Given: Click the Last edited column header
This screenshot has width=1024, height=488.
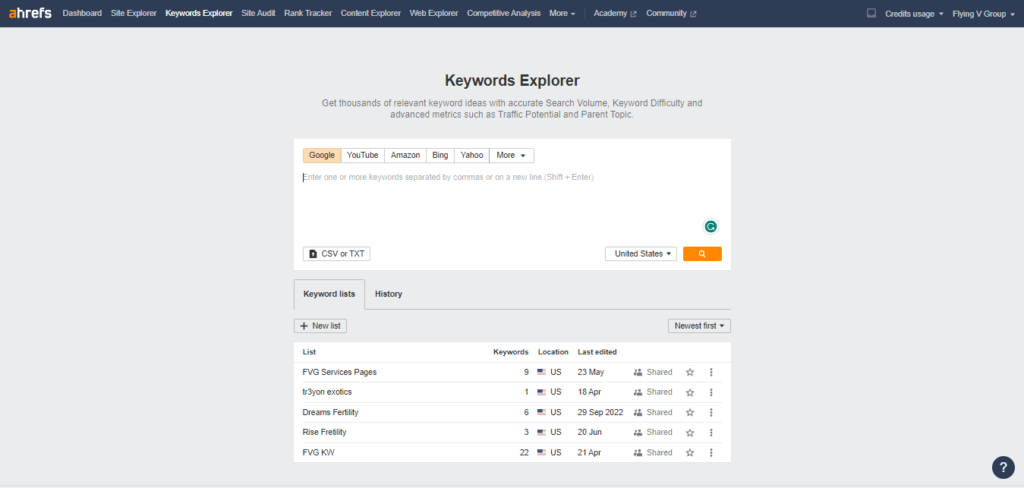Looking at the screenshot, I should 597,352.
